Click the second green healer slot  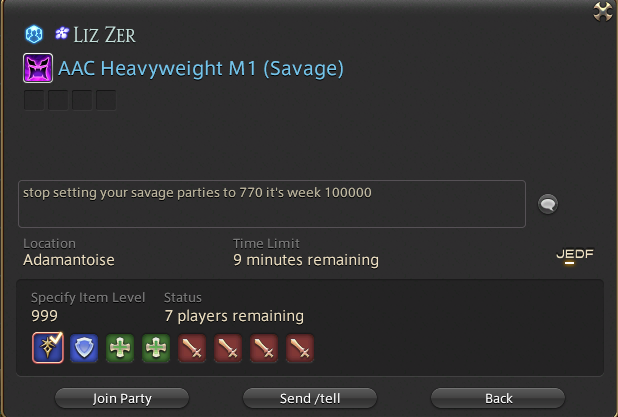tap(156, 348)
